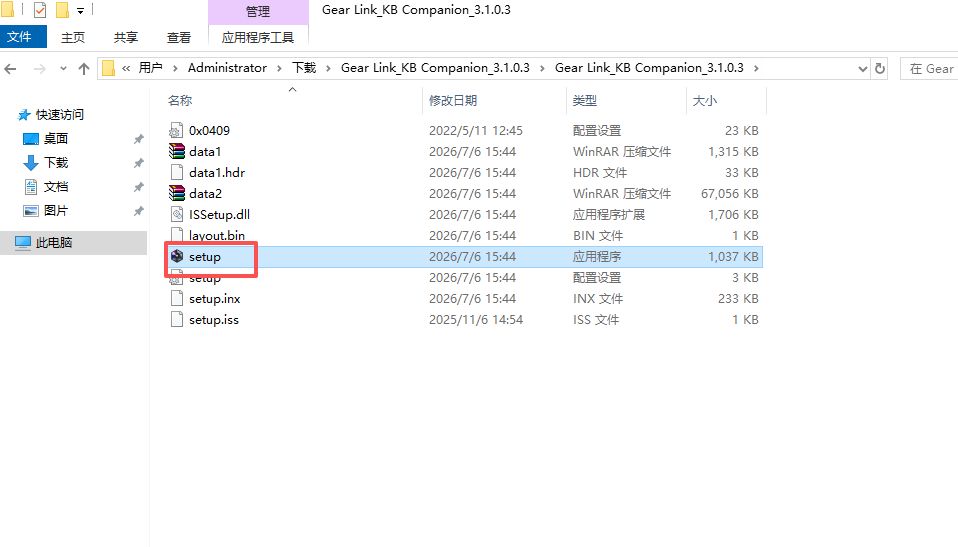Select the file name setup.iss
958x547 pixels.
pos(214,320)
